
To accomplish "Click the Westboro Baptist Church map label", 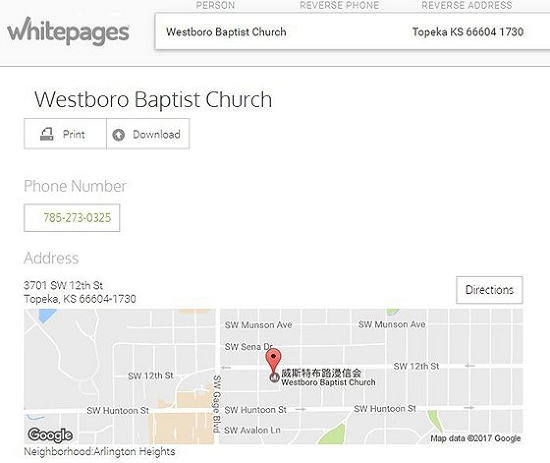I will point(328,382).
